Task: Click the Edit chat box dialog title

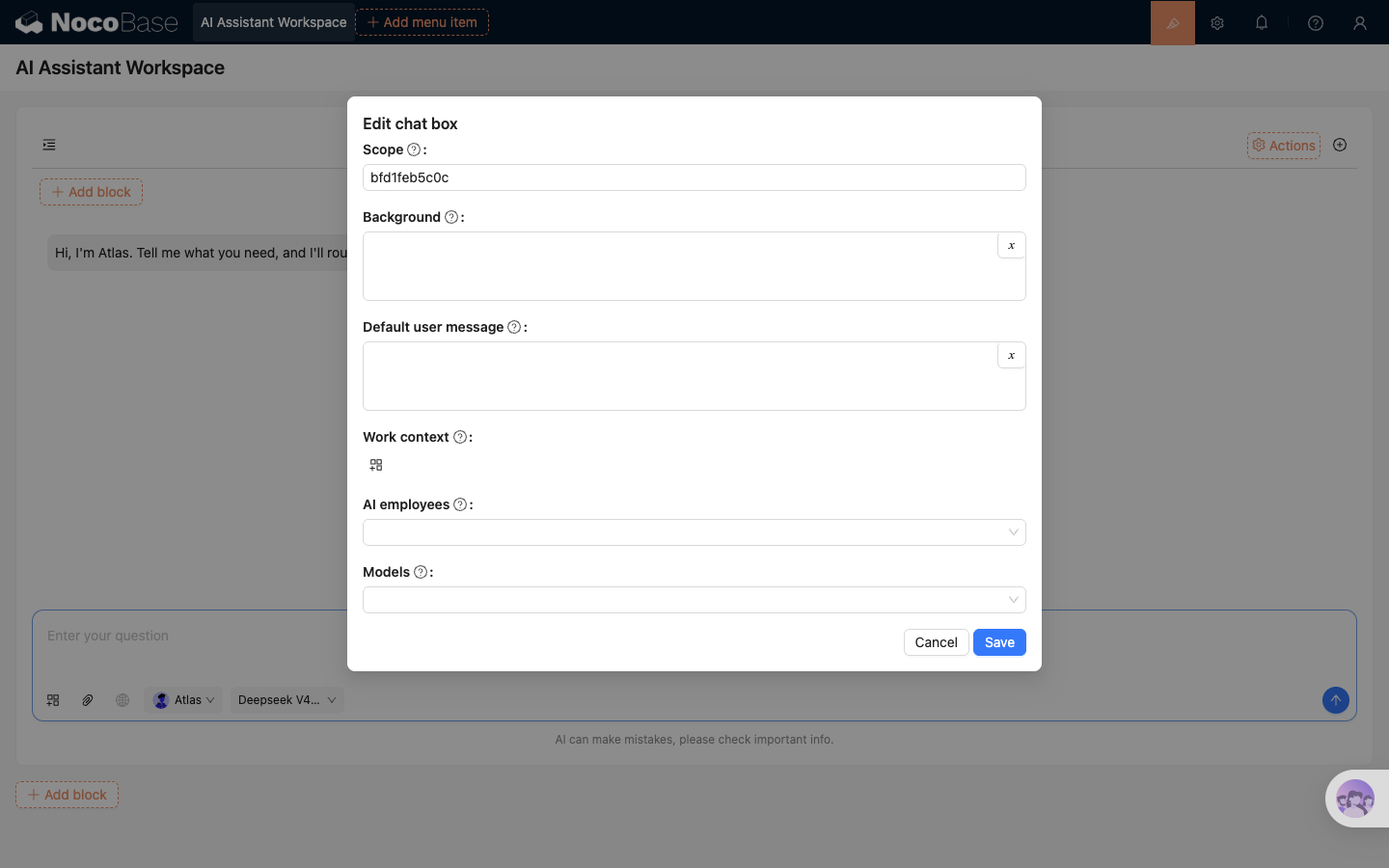Action: coord(410,123)
